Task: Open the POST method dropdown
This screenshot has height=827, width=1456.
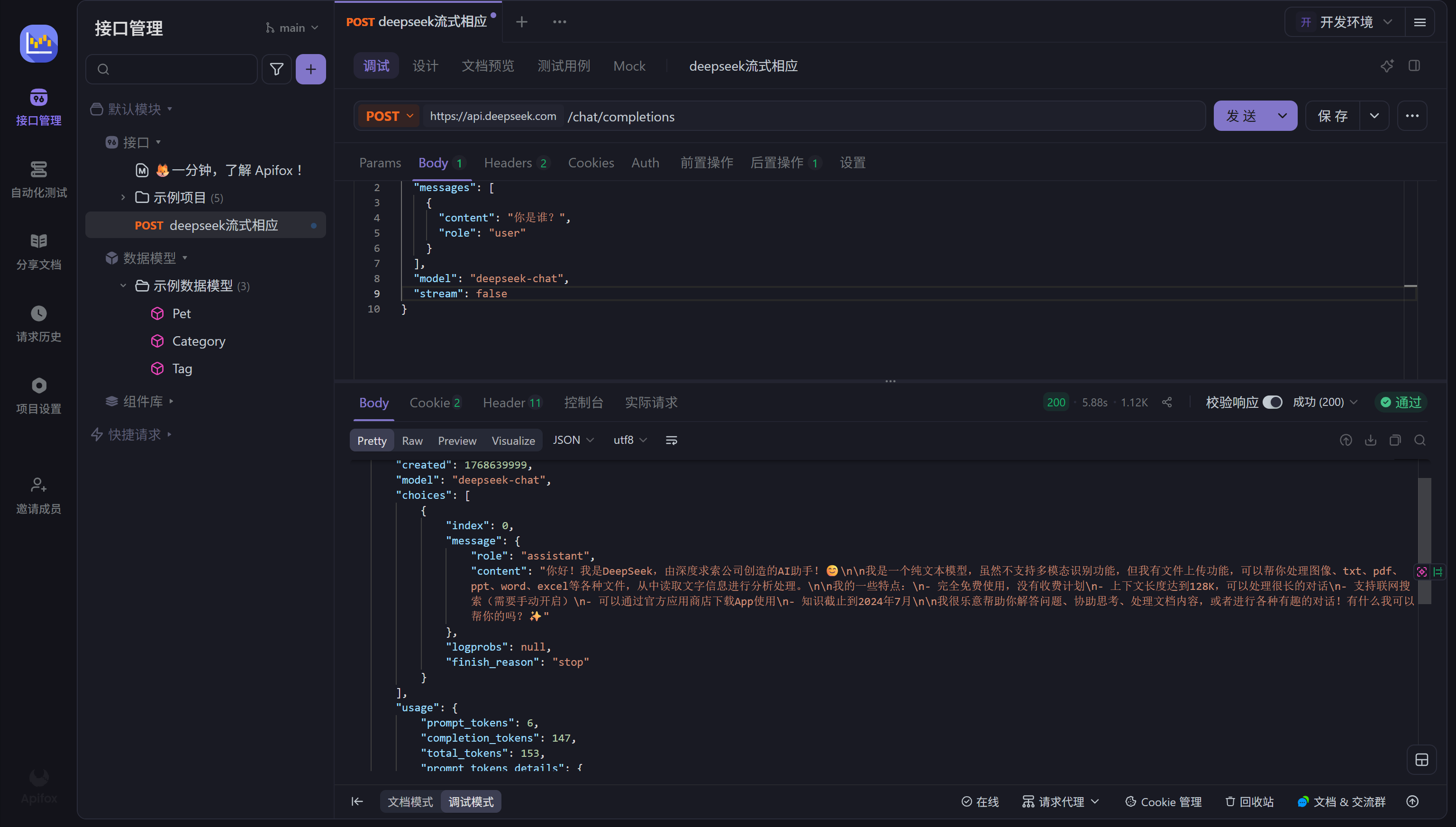Action: click(x=390, y=116)
